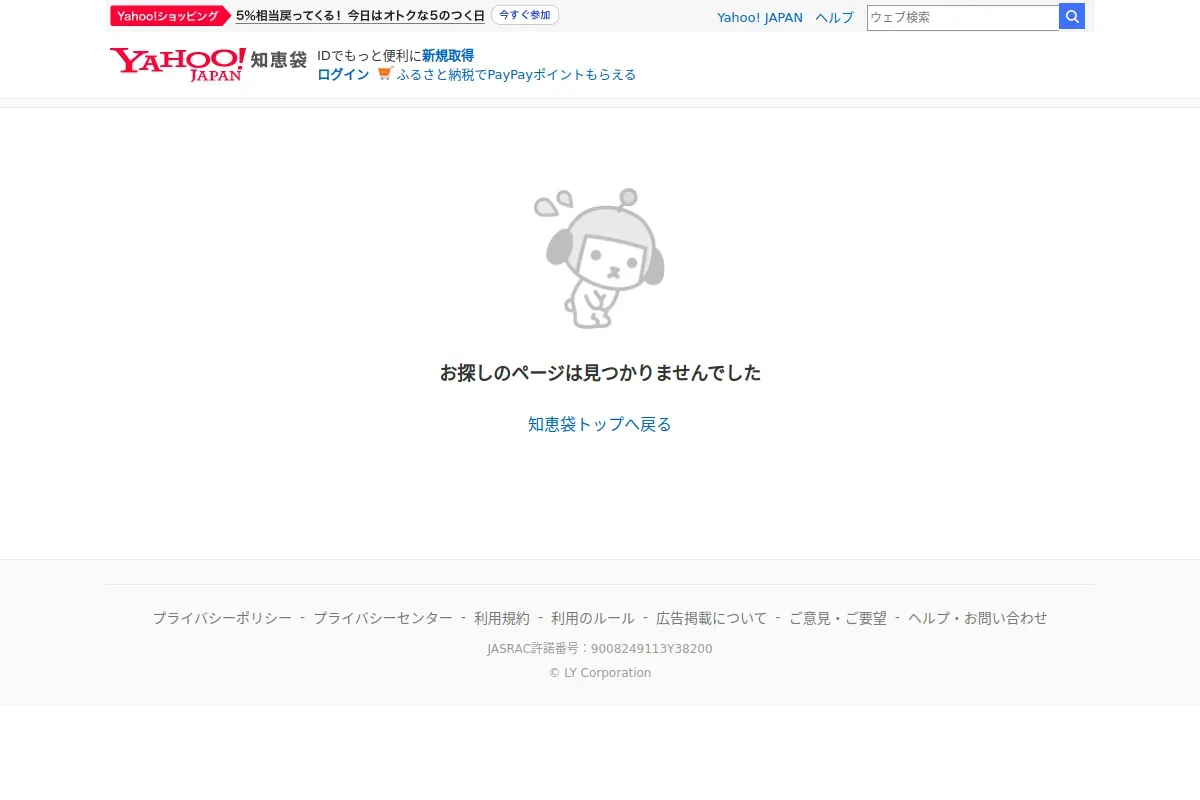Click the Yahoo!ショッピング red badge
Image resolution: width=1200 pixels, height=800 pixels.
170,16
